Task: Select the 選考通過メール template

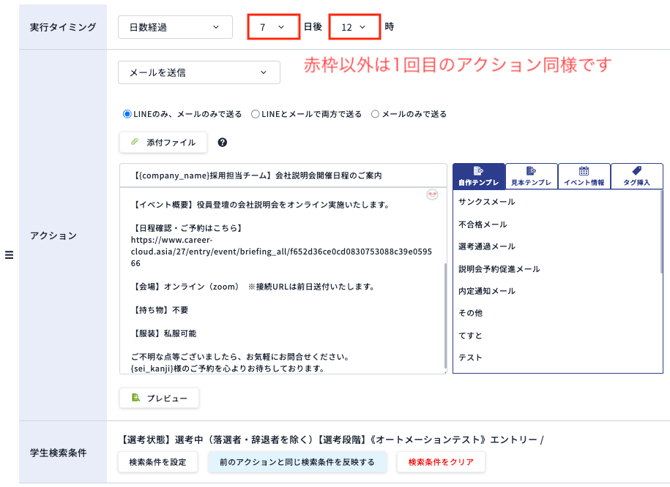Action: 487,246
